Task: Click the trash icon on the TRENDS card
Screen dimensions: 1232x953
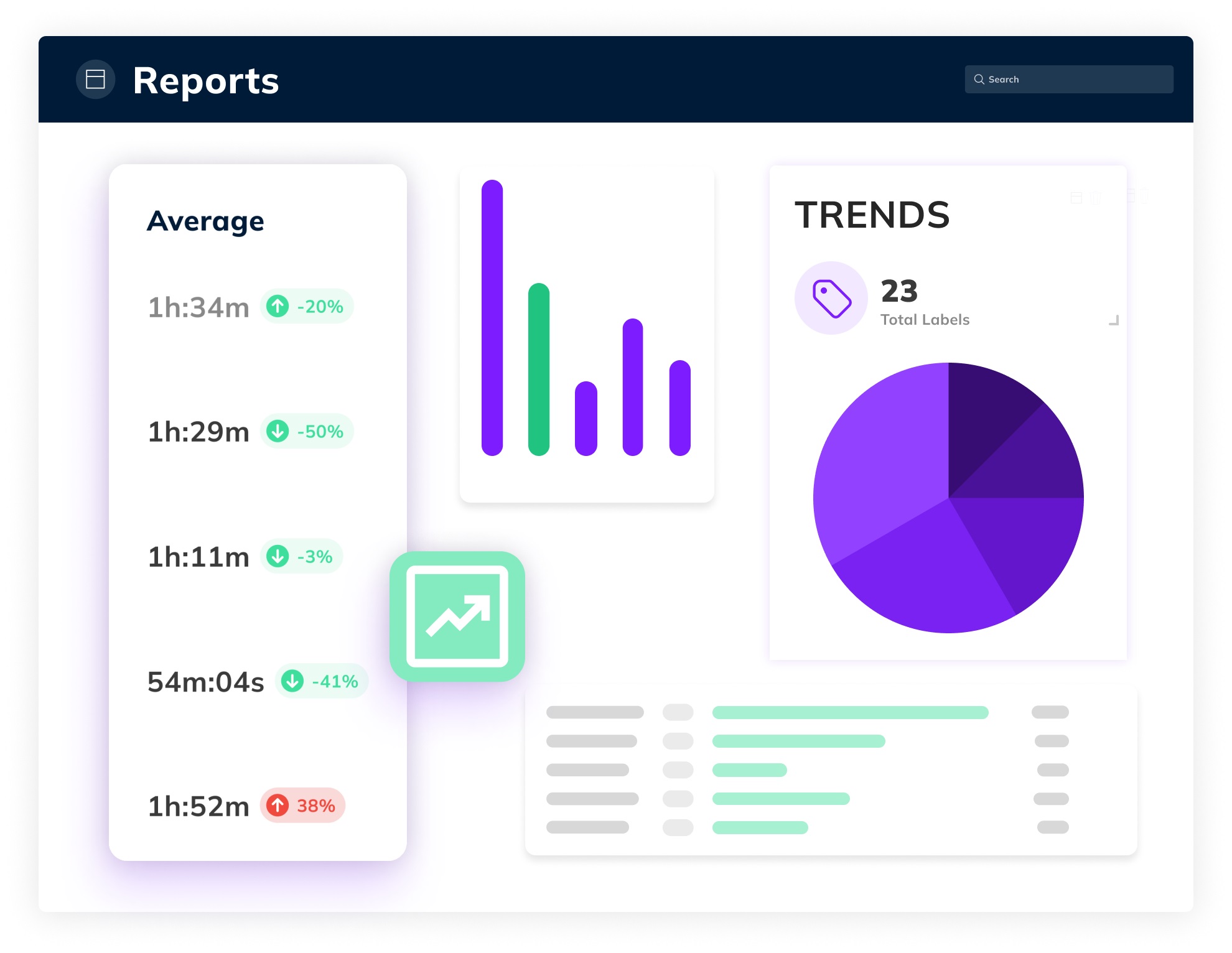Action: (1096, 198)
